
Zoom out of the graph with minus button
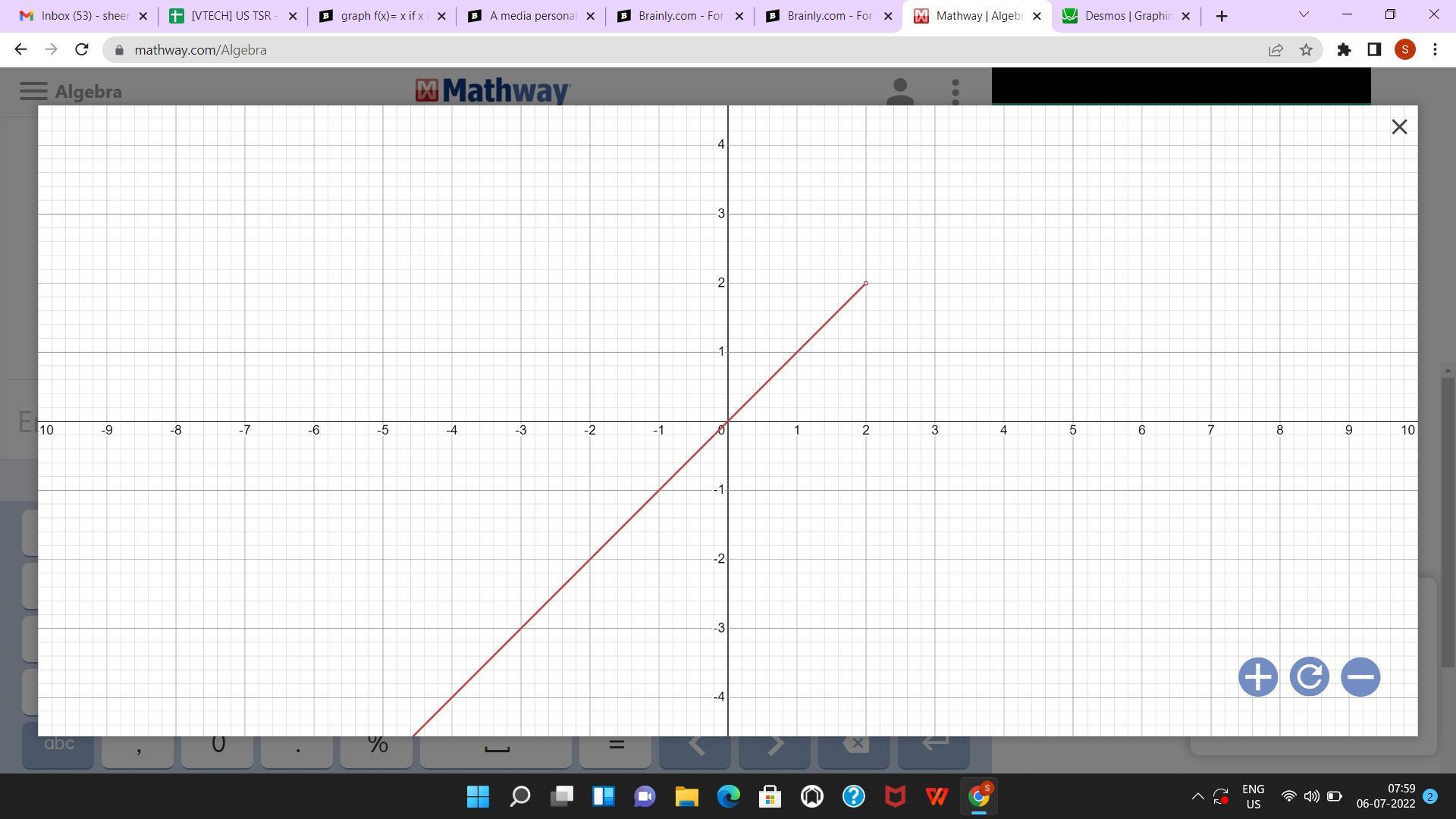[x=1360, y=677]
